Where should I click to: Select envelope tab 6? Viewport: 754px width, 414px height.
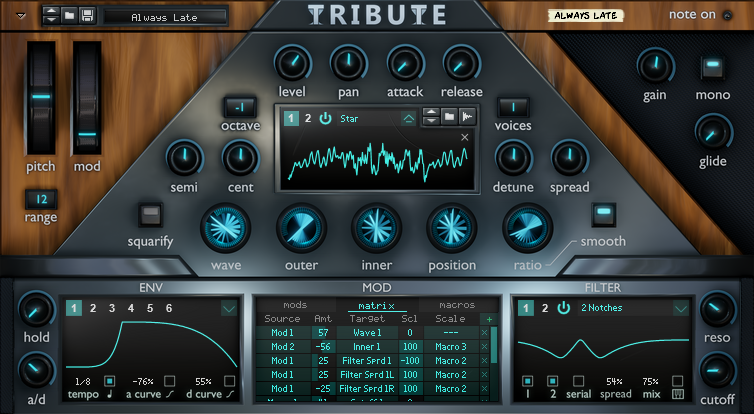pyautogui.click(x=169, y=308)
